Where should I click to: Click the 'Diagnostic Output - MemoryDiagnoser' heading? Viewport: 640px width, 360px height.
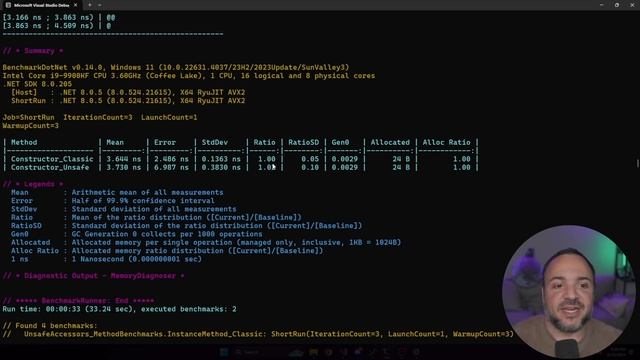93,276
